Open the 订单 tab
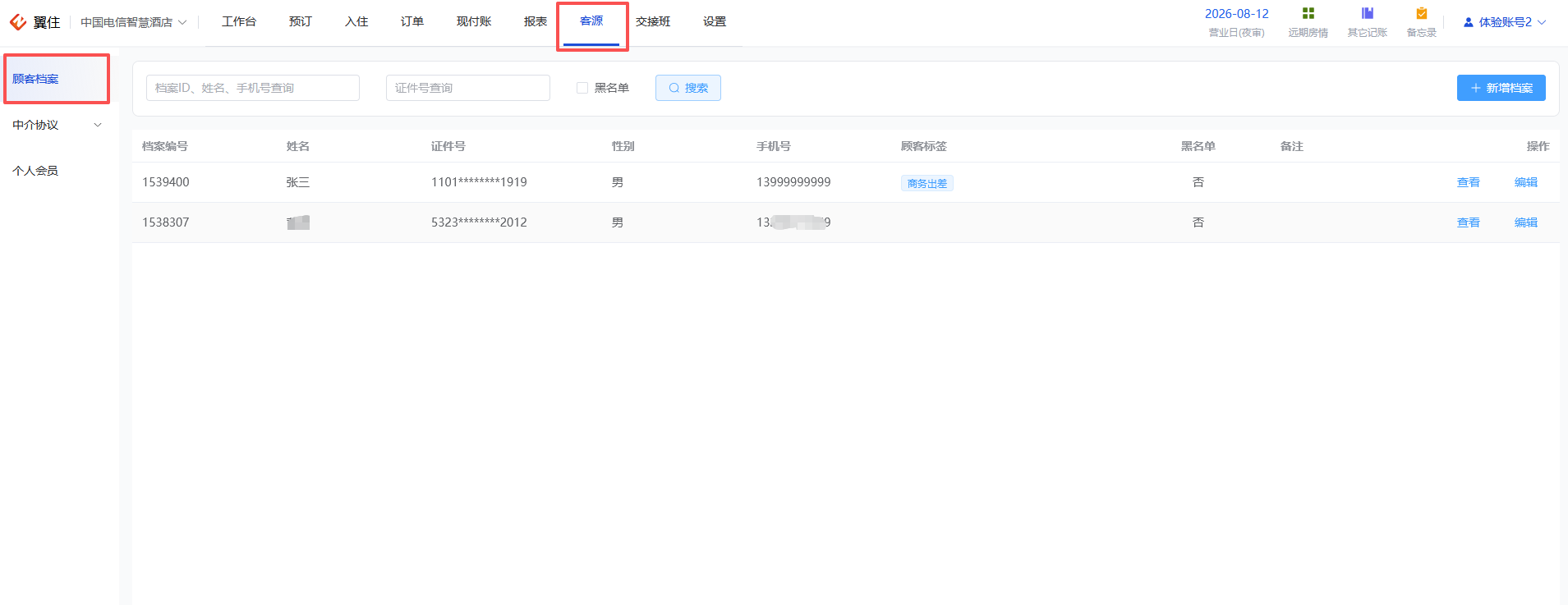The image size is (1568, 605). coord(412,21)
